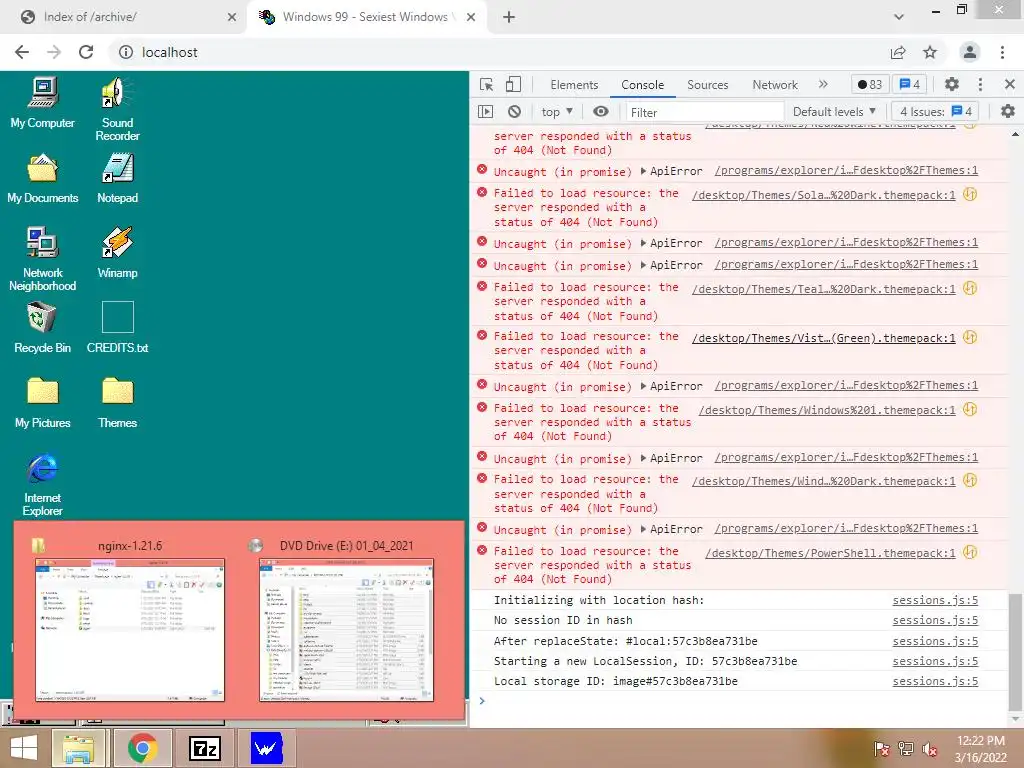Select the Windows 99 browser tab
This screenshot has height=768, width=1024.
366,17
